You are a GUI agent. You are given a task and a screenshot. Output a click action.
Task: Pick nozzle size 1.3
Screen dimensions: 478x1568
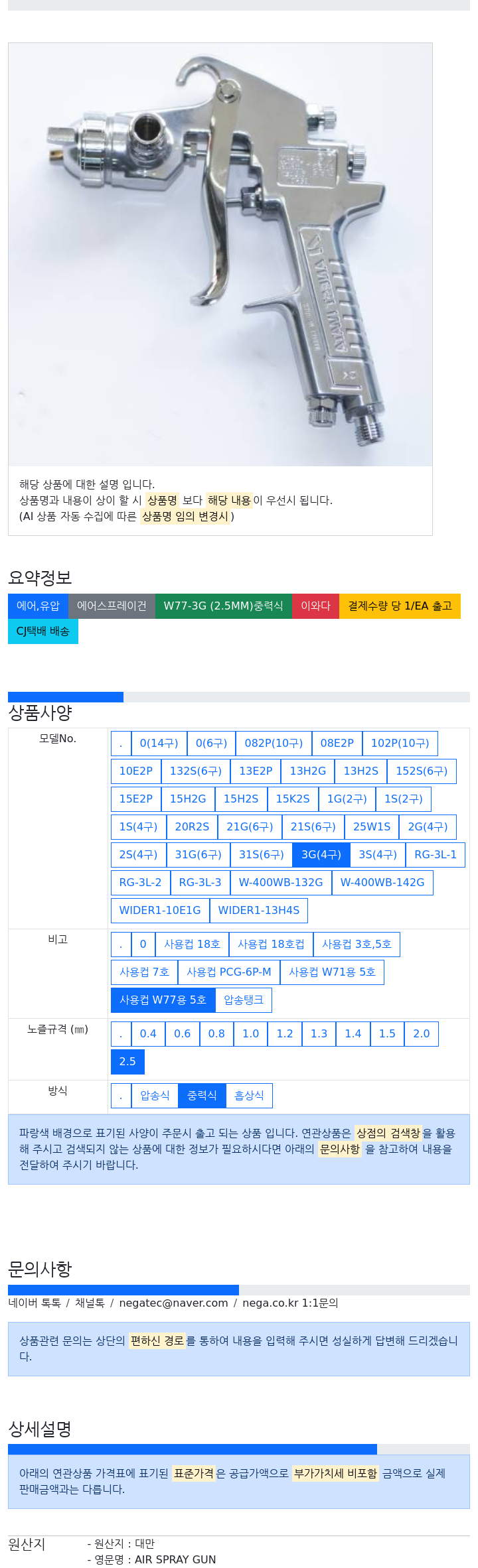pos(319,1034)
